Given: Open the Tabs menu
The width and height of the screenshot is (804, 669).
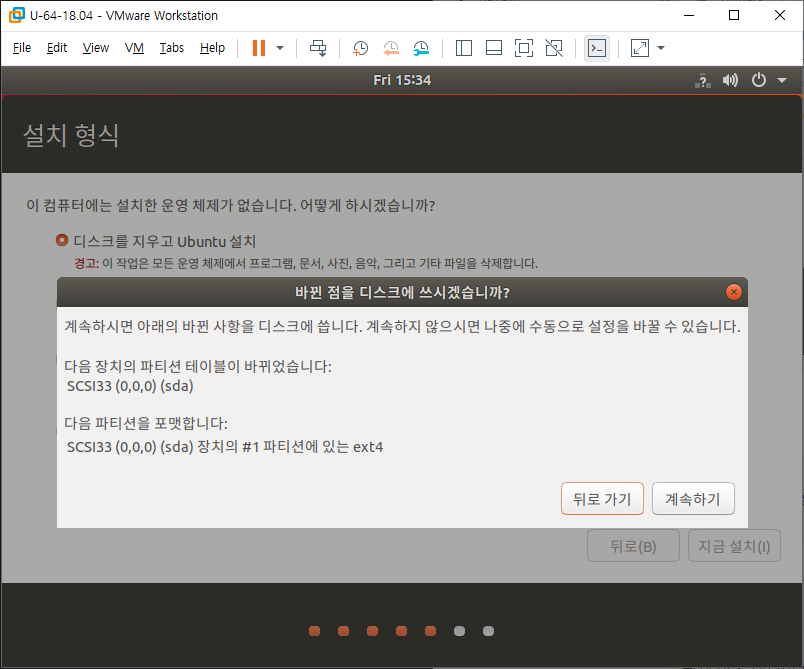Looking at the screenshot, I should tap(171, 48).
